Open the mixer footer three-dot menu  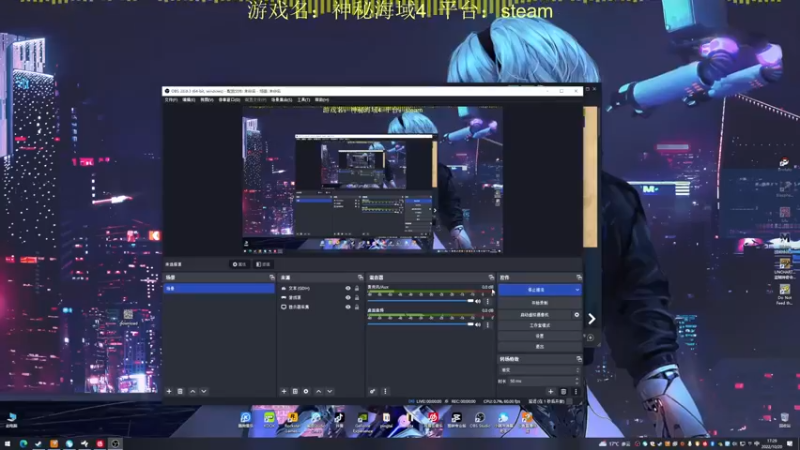(x=385, y=391)
